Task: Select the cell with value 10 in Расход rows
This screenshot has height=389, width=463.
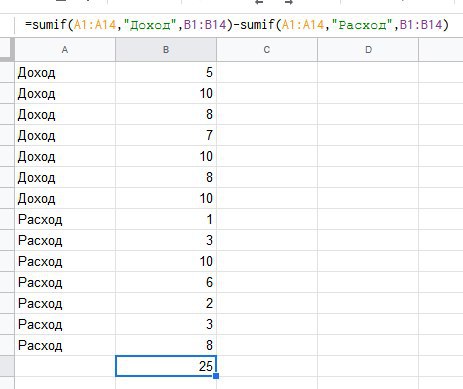Action: (166, 261)
